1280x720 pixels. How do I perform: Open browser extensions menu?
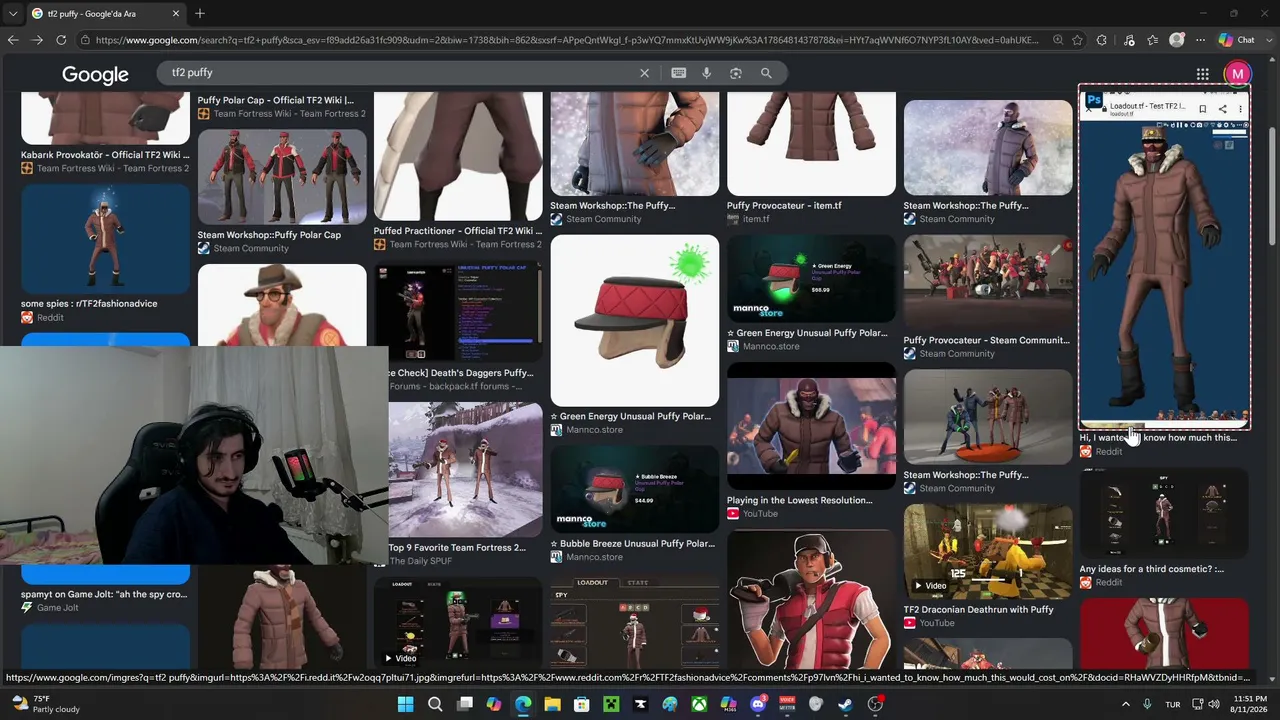[1102, 40]
